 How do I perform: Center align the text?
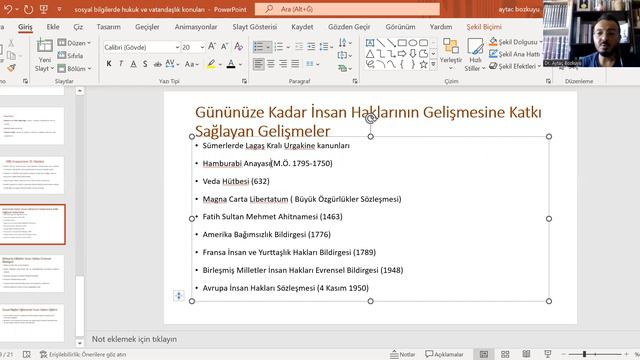tap(271, 64)
